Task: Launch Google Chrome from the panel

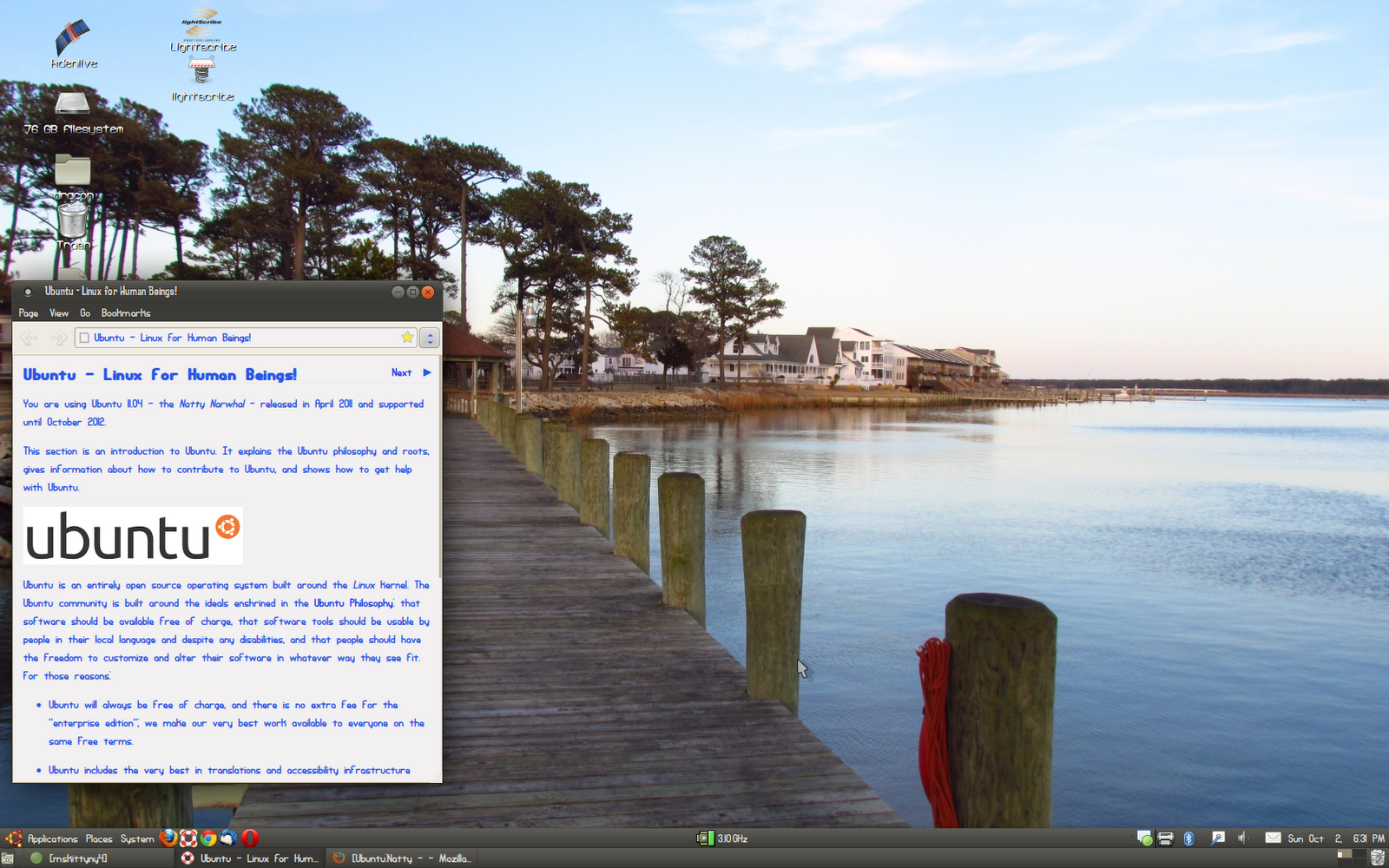Action: 208,838
